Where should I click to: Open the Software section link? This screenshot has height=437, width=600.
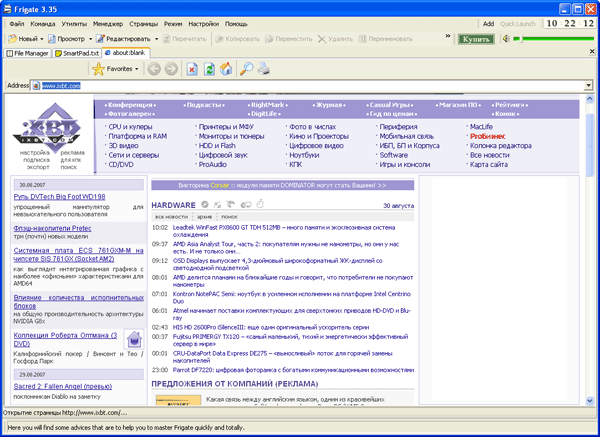tap(394, 155)
